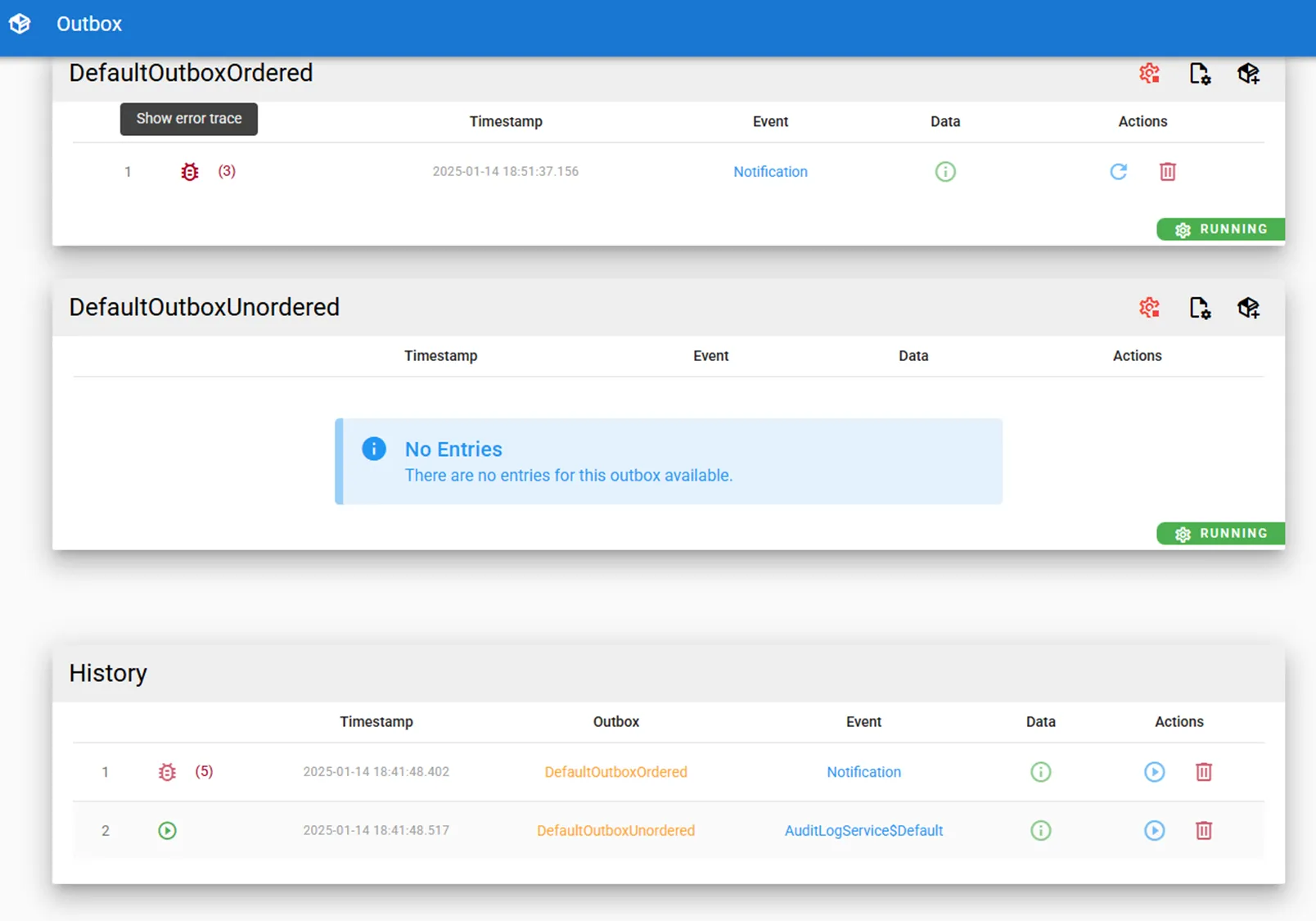Delete the AuditLogService$Default history entry
1316x921 pixels.
[x=1204, y=831]
